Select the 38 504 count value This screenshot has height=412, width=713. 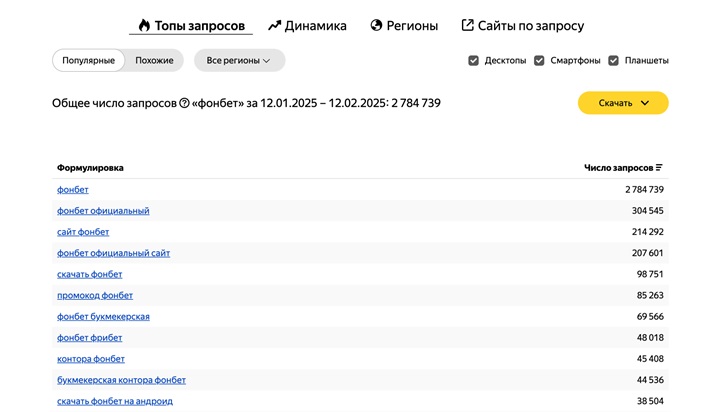tap(650, 401)
